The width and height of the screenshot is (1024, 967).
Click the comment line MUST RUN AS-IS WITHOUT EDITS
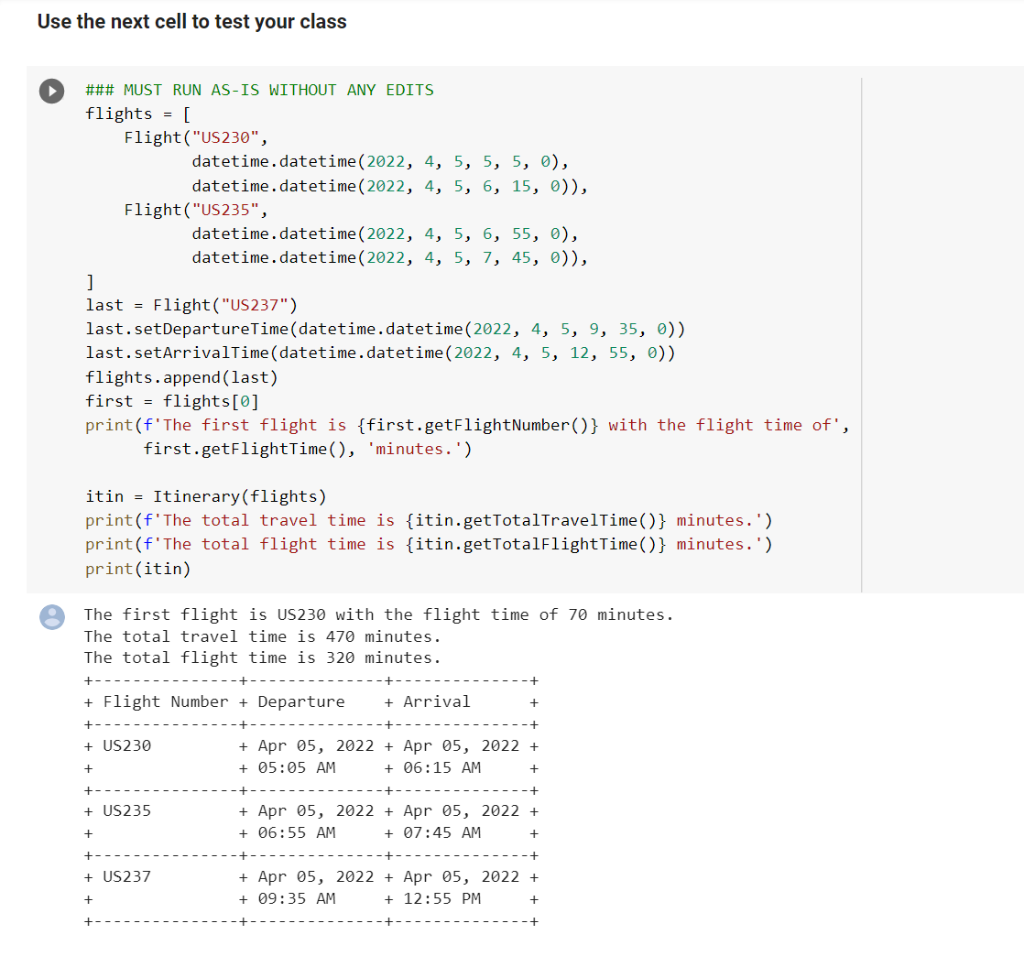tap(258, 89)
